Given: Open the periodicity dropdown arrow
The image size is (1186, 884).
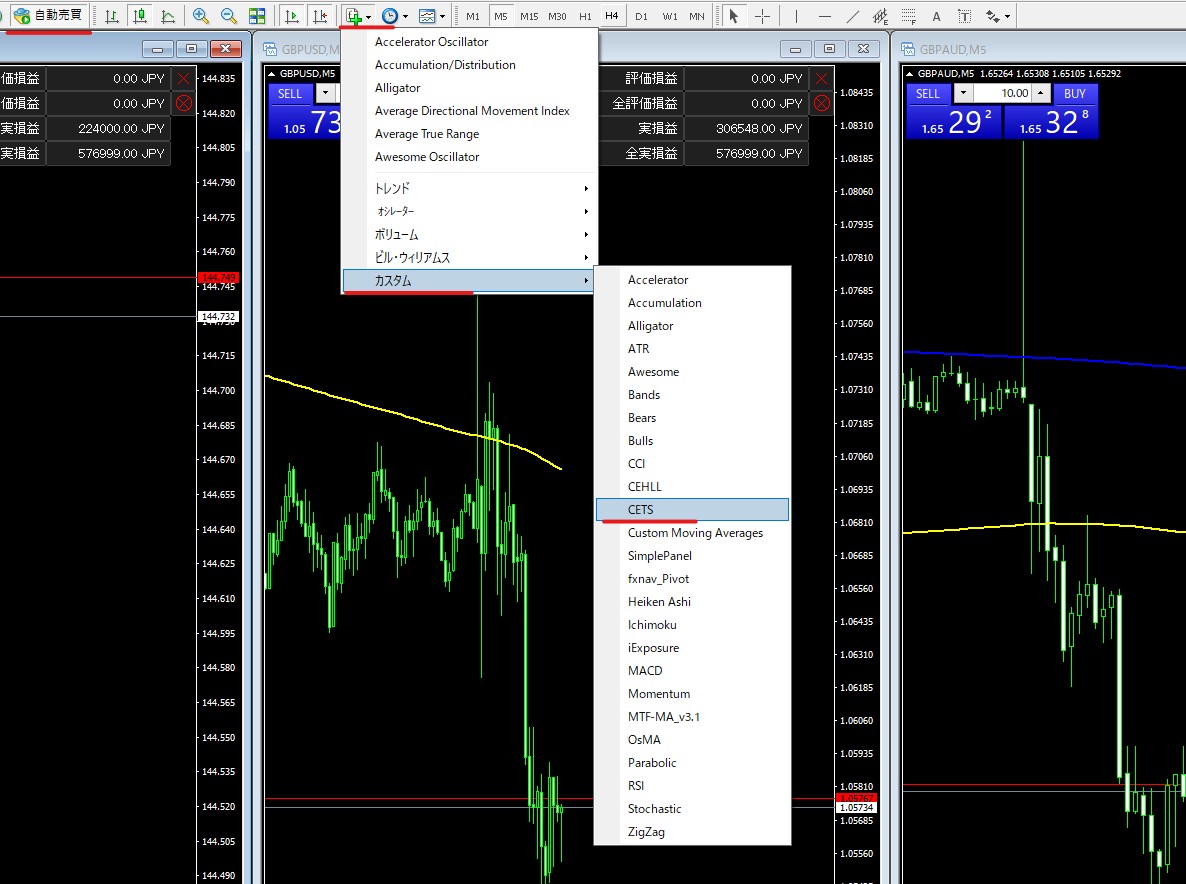Looking at the screenshot, I should pyautogui.click(x=405, y=17).
